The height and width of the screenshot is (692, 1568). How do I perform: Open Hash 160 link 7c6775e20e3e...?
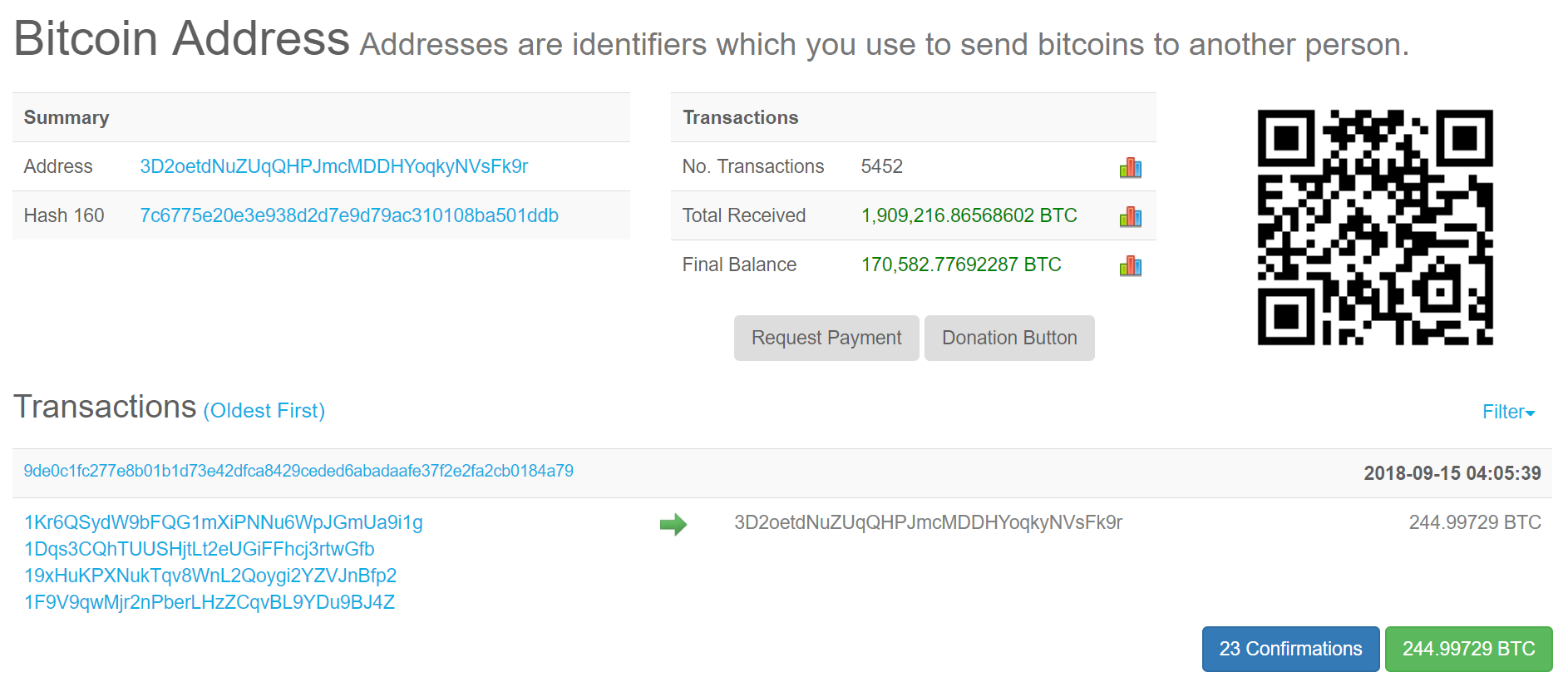click(x=349, y=215)
